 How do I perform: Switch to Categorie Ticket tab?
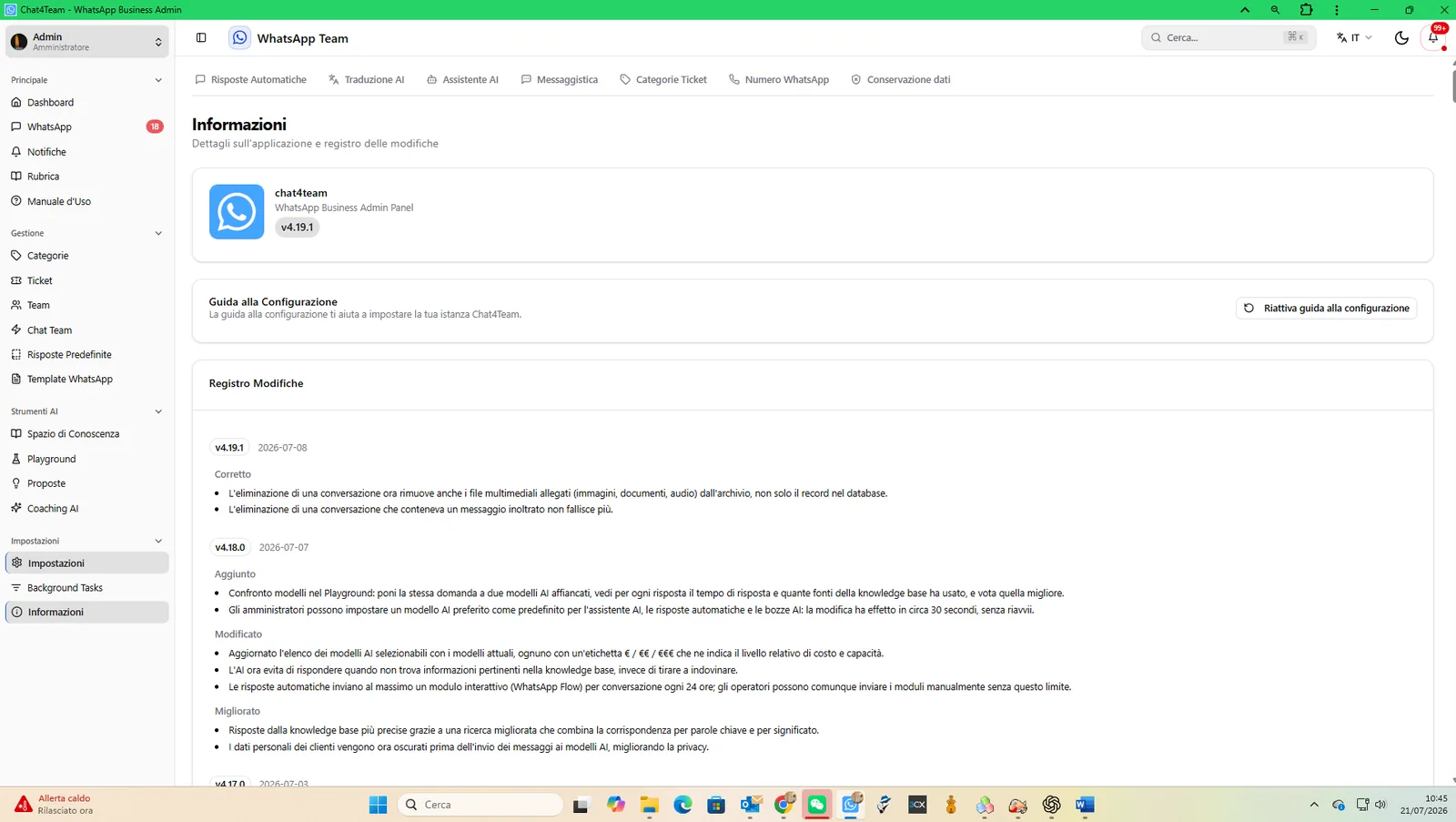663,80
